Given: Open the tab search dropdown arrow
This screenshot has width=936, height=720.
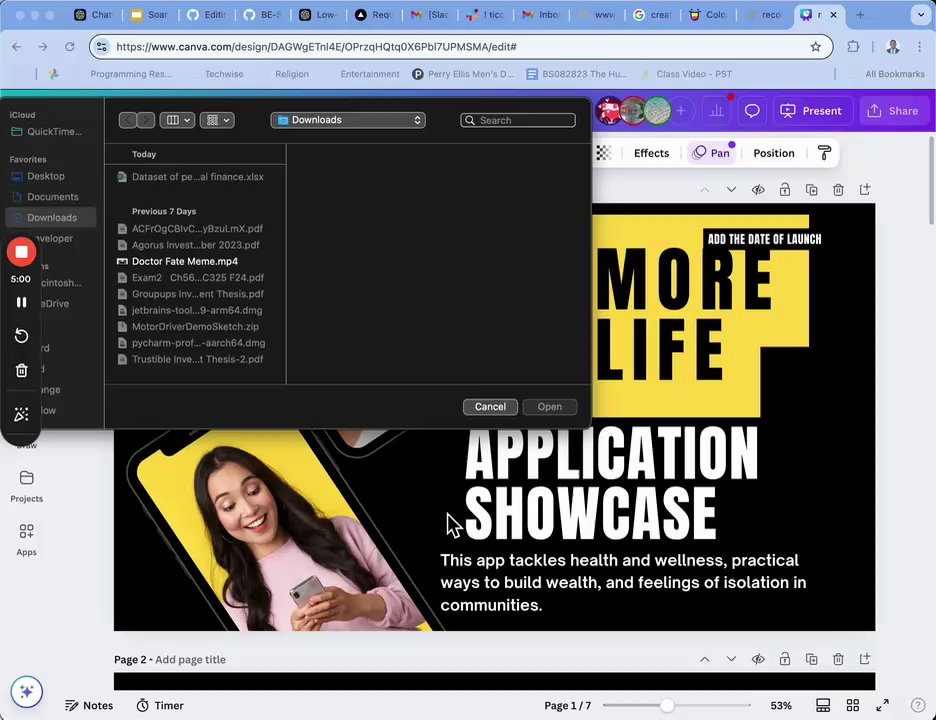Looking at the screenshot, I should [x=920, y=15].
